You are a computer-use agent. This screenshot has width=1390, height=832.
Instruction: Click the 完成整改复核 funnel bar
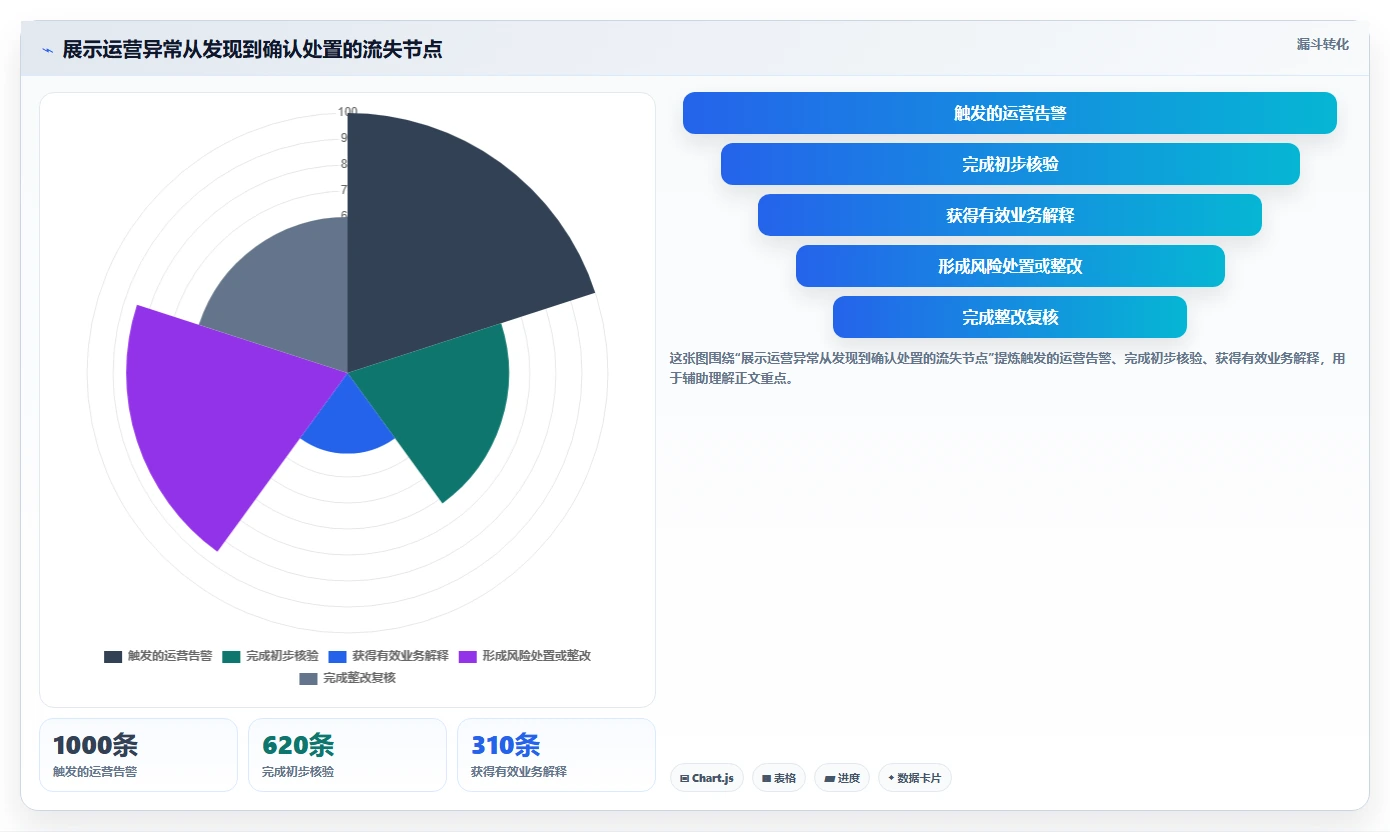click(1010, 317)
